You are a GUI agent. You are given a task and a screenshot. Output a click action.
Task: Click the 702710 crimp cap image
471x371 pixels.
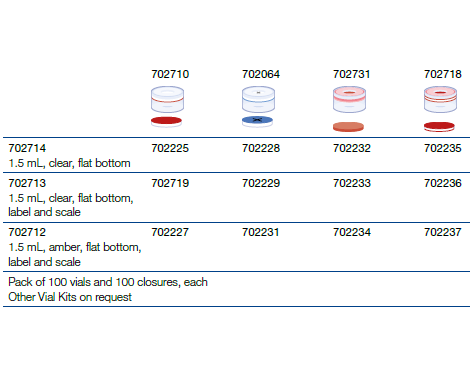(167, 99)
